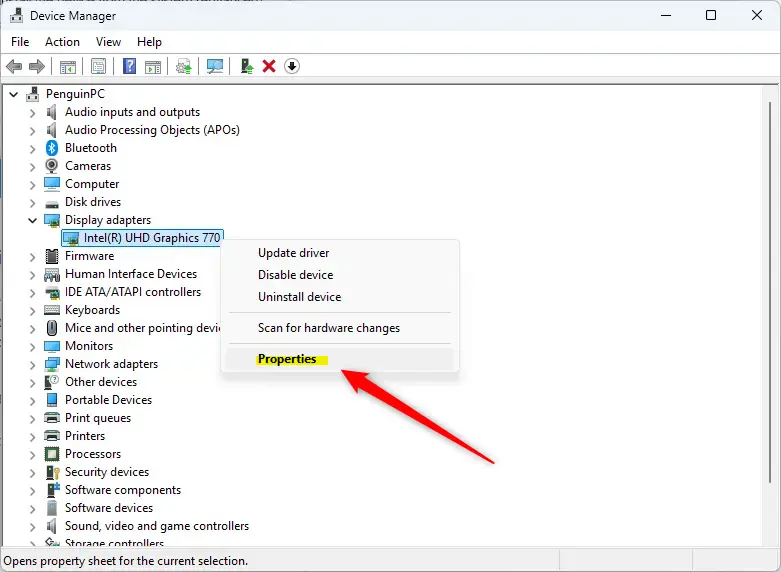The width and height of the screenshot is (781, 572).
Task: Click the Show/Hide action pane icon
Action: point(153,66)
